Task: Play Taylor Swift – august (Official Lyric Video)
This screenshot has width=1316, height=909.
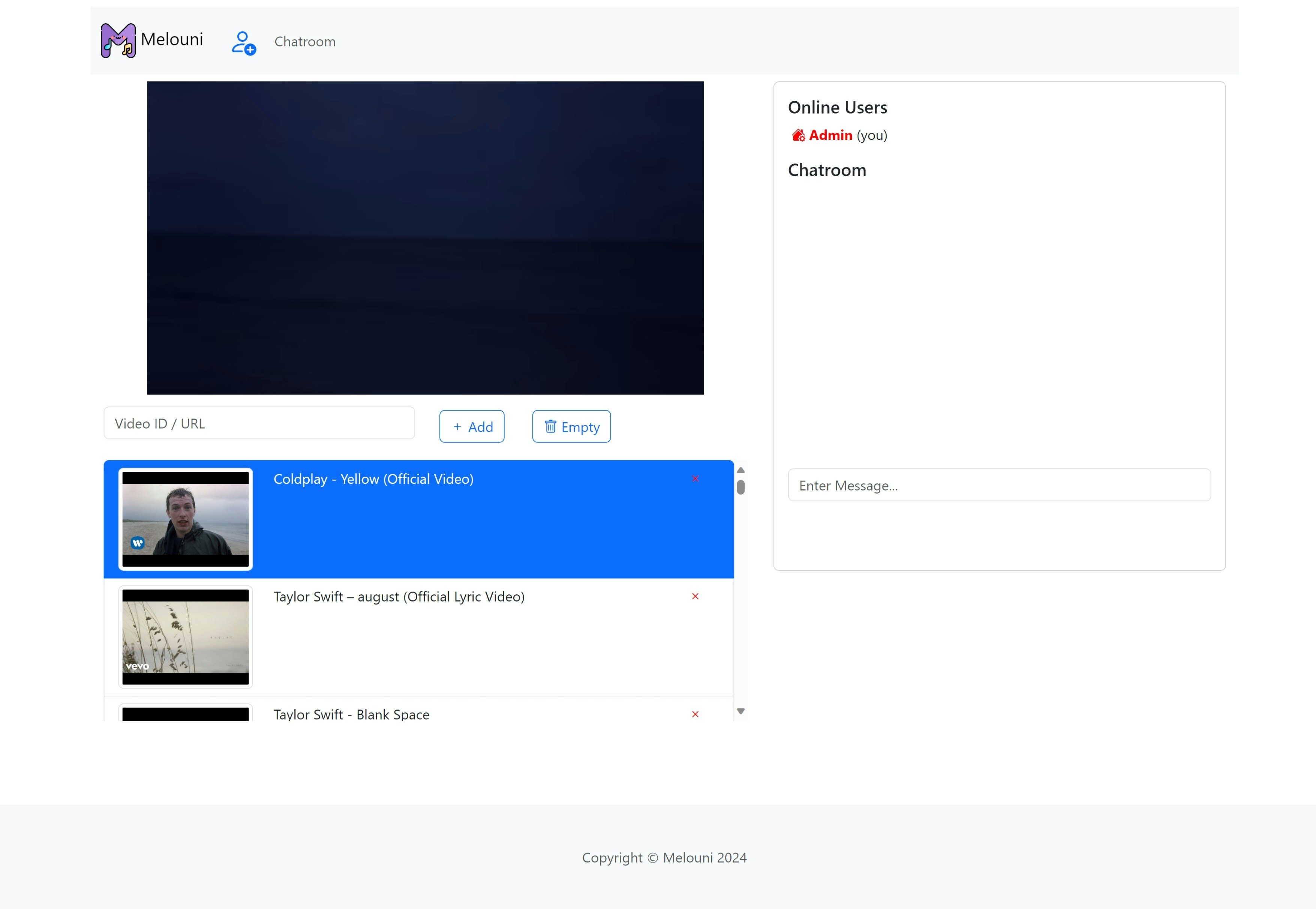Action: (x=399, y=596)
